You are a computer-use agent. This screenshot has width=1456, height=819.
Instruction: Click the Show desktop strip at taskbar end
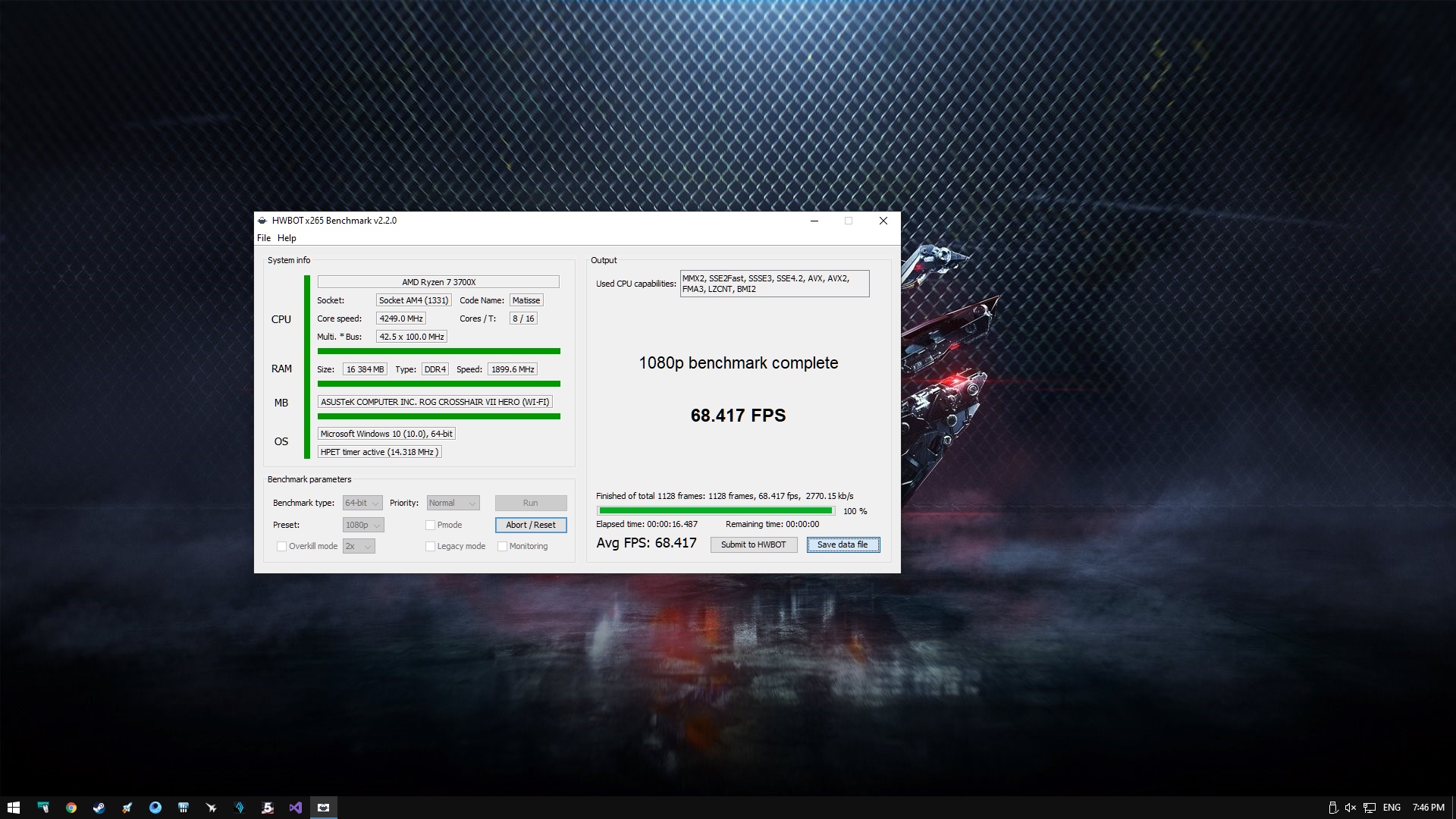pos(1453,808)
